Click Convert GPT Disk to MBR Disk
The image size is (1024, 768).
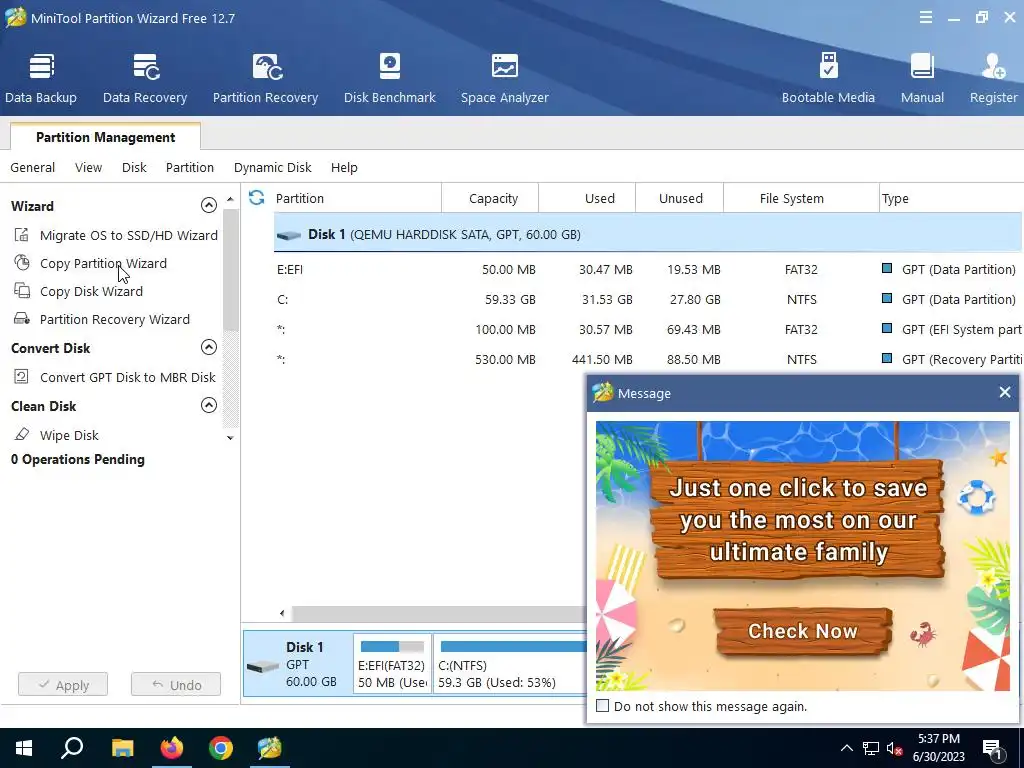pos(127,377)
